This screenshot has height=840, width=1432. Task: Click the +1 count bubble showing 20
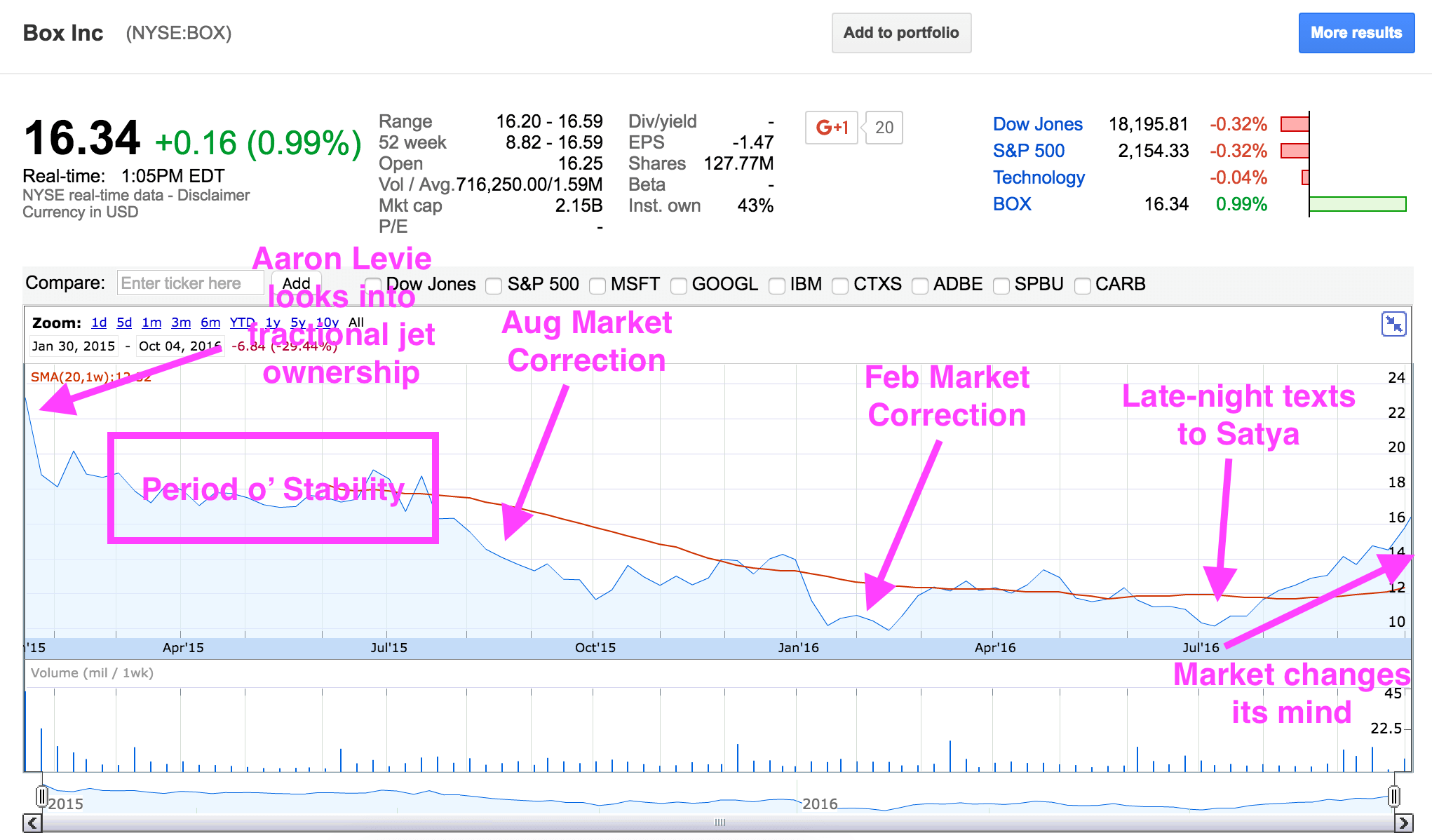pos(884,128)
